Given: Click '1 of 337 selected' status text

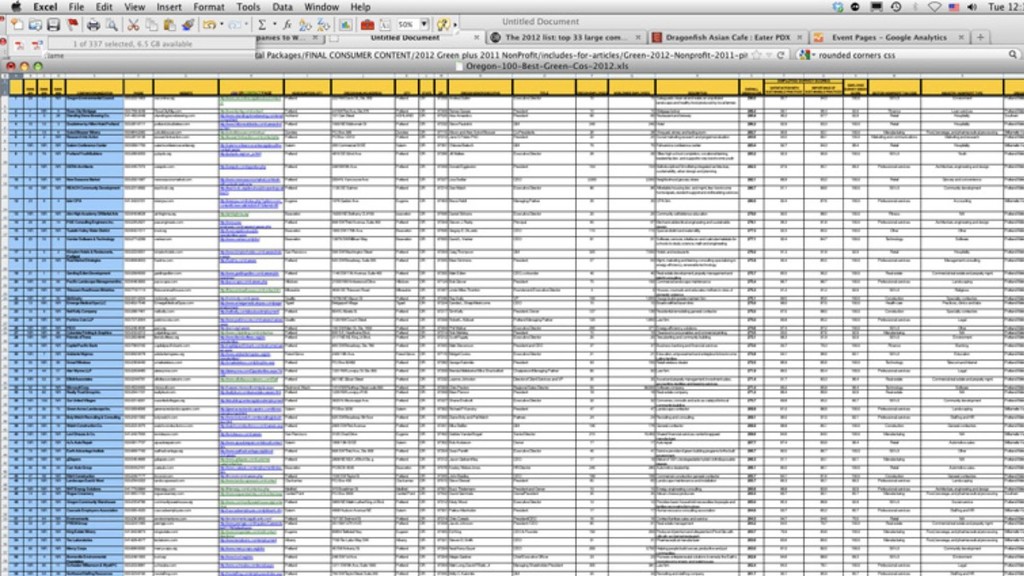Looking at the screenshot, I should pyautogui.click(x=133, y=44).
